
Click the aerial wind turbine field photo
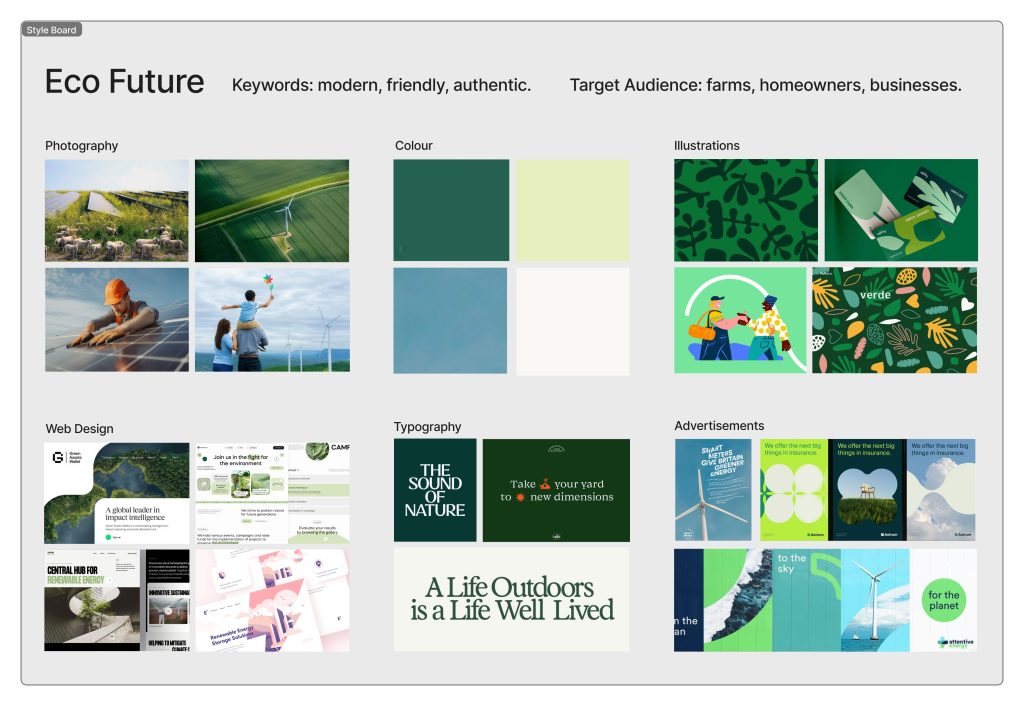coord(272,210)
